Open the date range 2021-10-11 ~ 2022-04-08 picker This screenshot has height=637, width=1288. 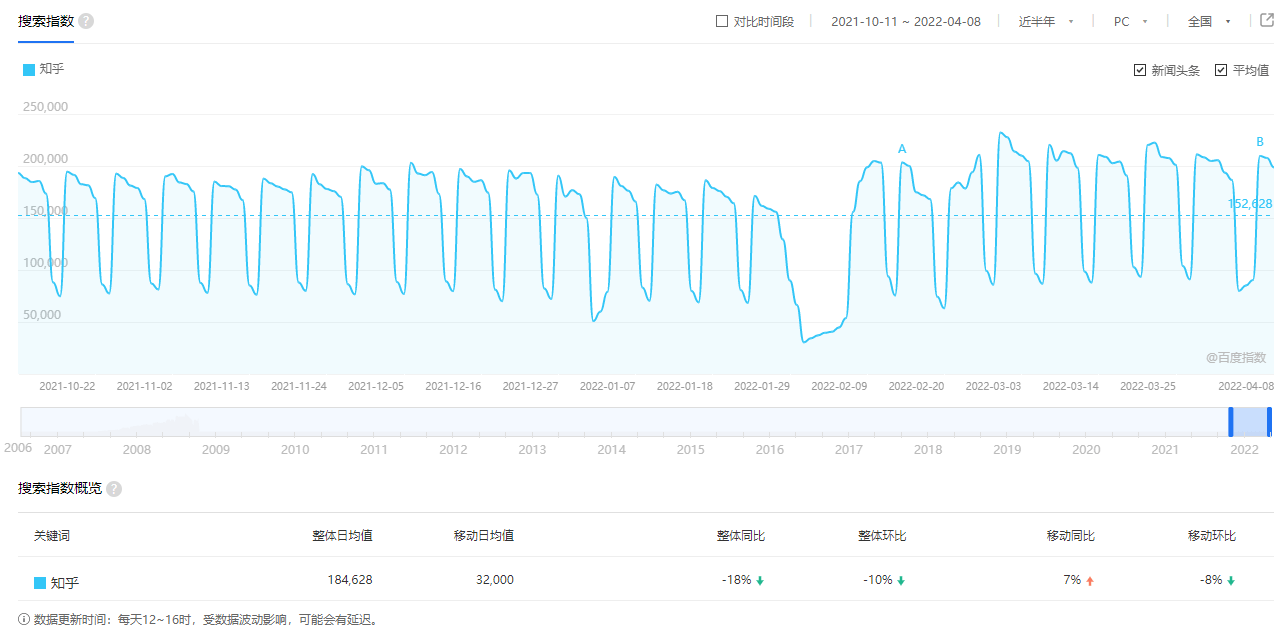[x=906, y=21]
